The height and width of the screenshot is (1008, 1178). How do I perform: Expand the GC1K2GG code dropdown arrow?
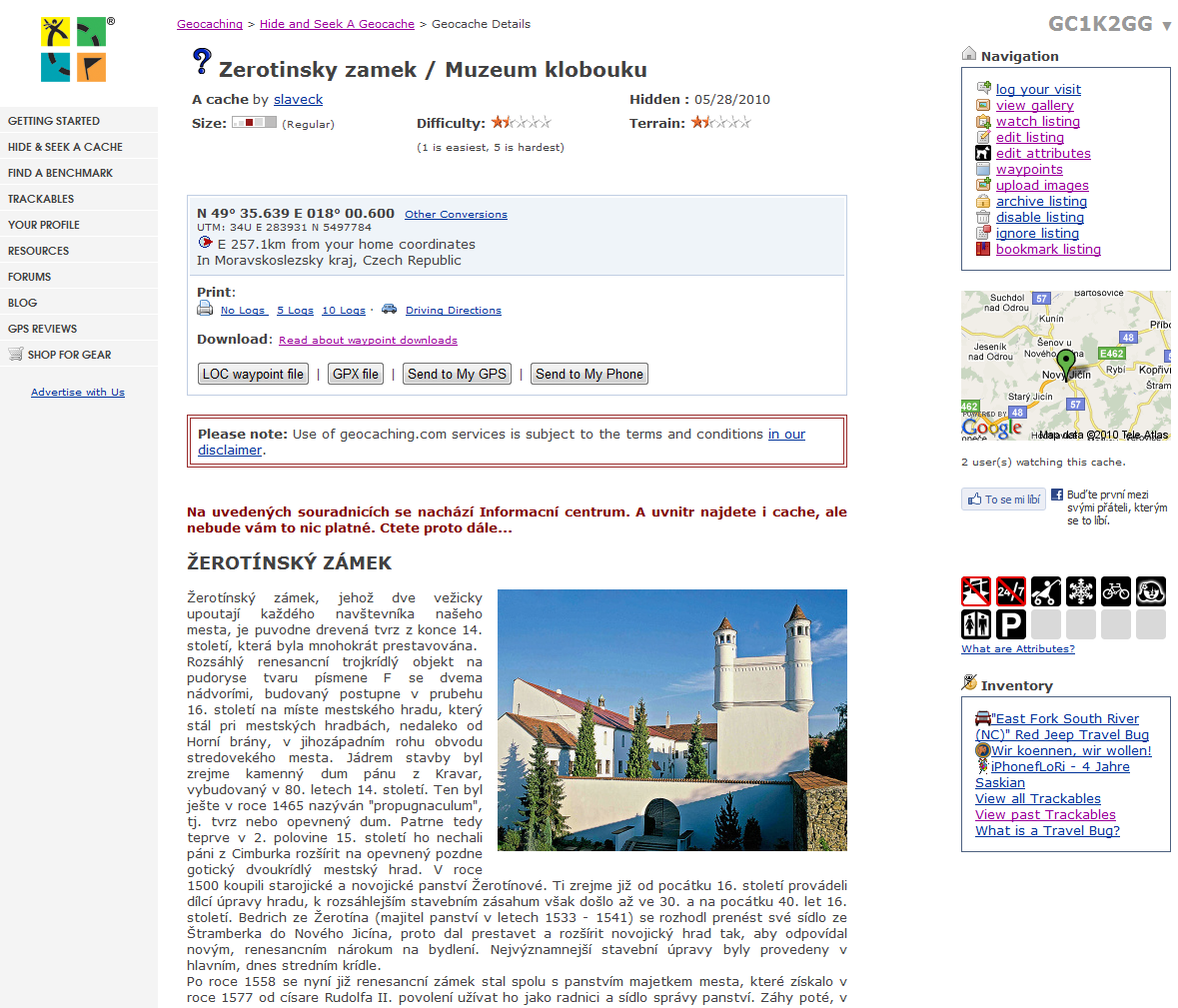point(1166,26)
